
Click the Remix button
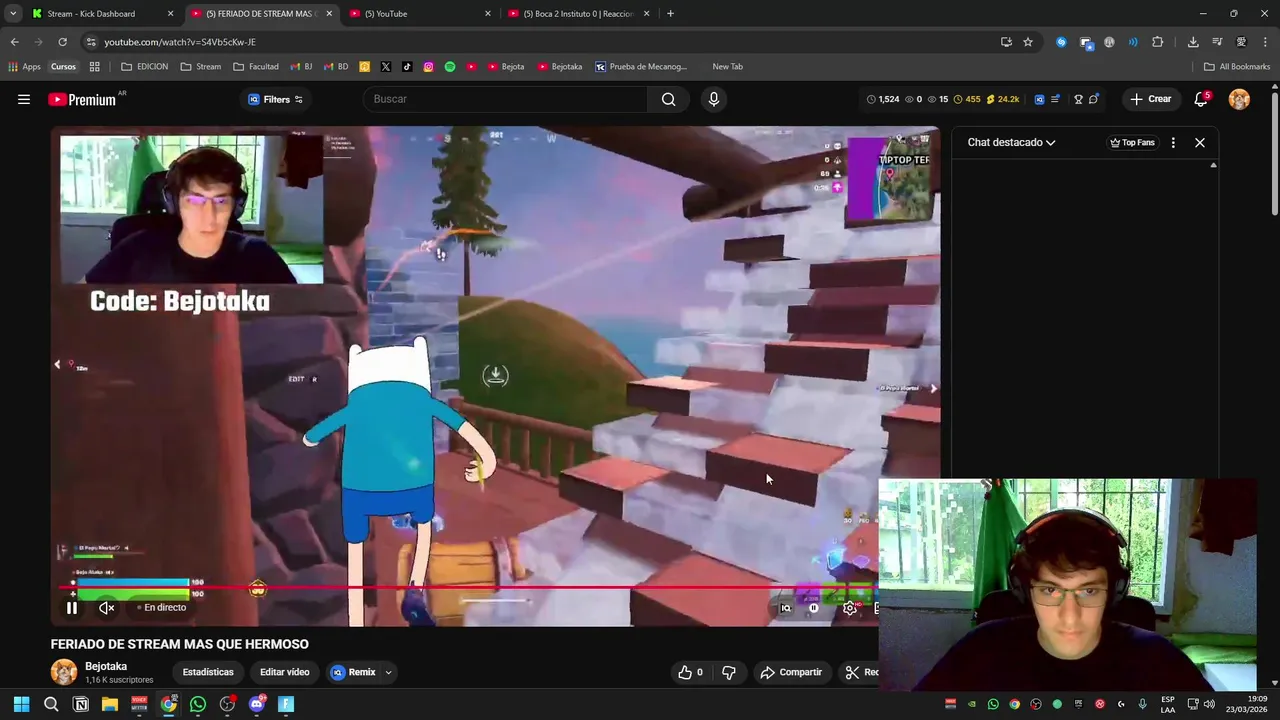[354, 672]
